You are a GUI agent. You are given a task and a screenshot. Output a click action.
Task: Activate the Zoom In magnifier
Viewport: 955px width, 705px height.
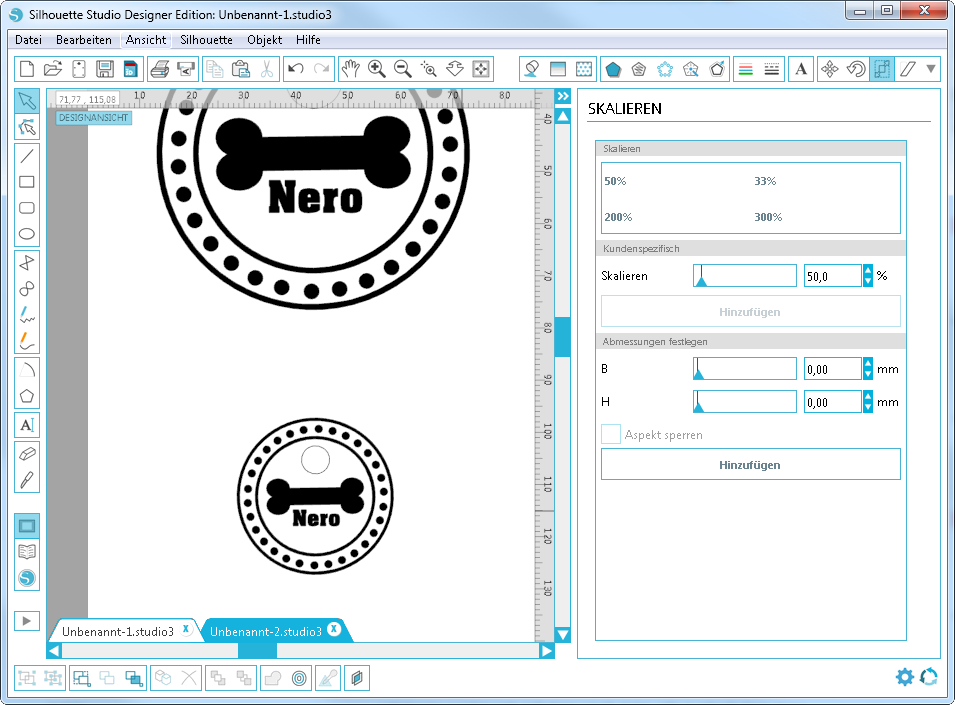[x=377, y=69]
